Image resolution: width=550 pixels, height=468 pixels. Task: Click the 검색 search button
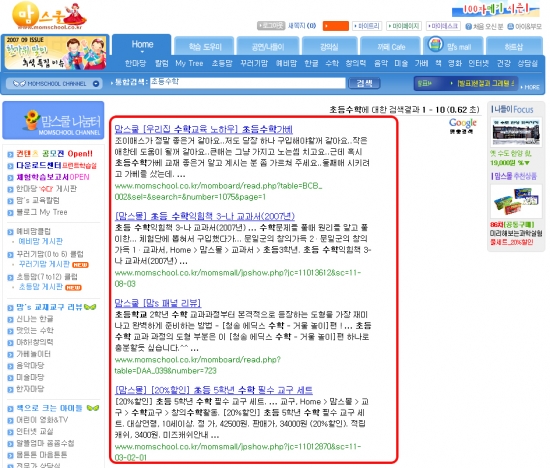[364, 83]
